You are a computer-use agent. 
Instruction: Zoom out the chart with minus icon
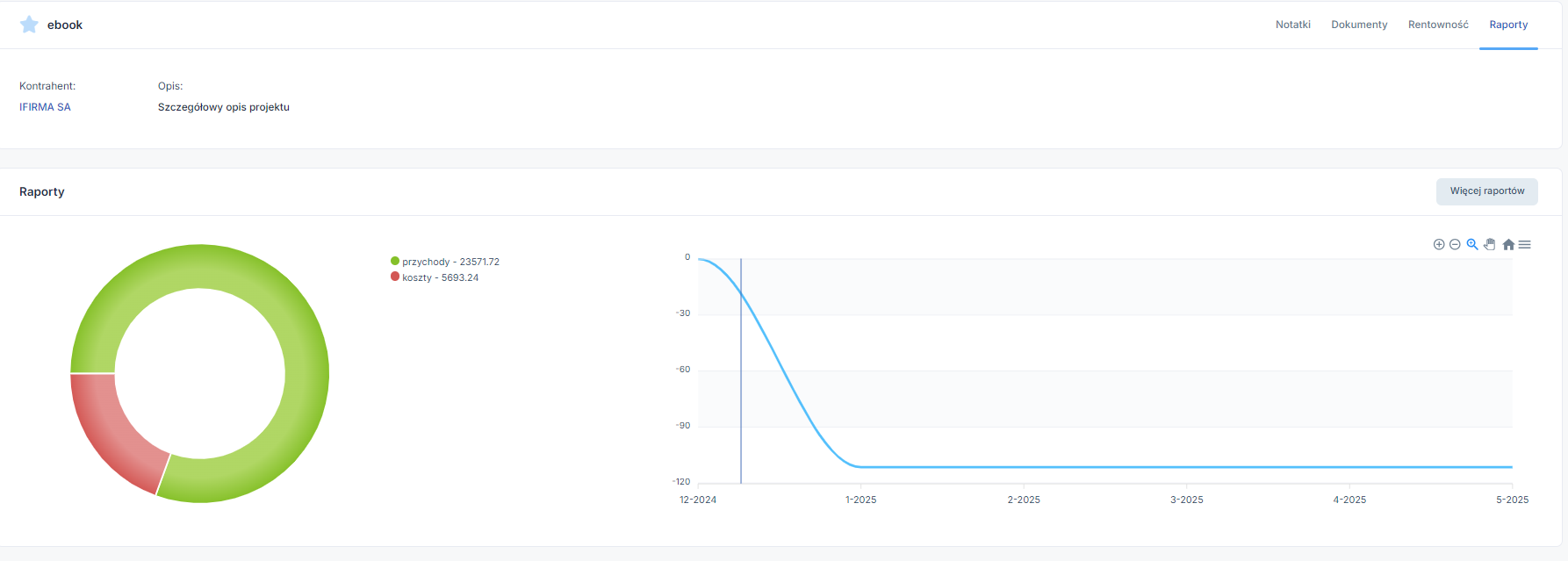click(x=1455, y=245)
